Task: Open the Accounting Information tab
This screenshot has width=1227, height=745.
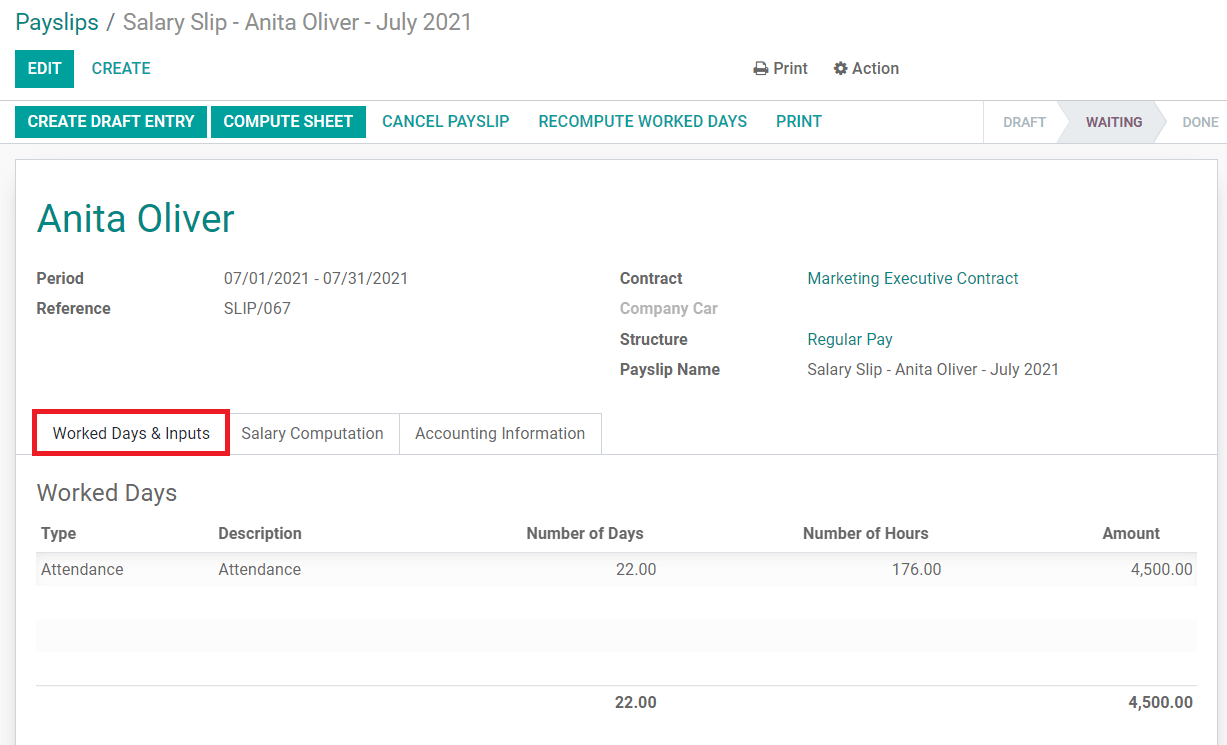Action: [x=500, y=434]
